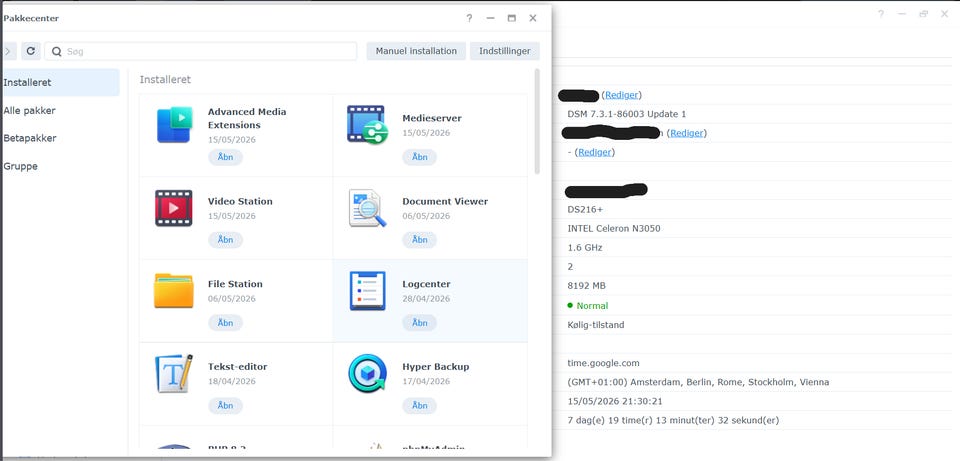This screenshot has height=461, width=960.
Task: Open Advanced Media Extensions with Åbn
Action: 225,157
